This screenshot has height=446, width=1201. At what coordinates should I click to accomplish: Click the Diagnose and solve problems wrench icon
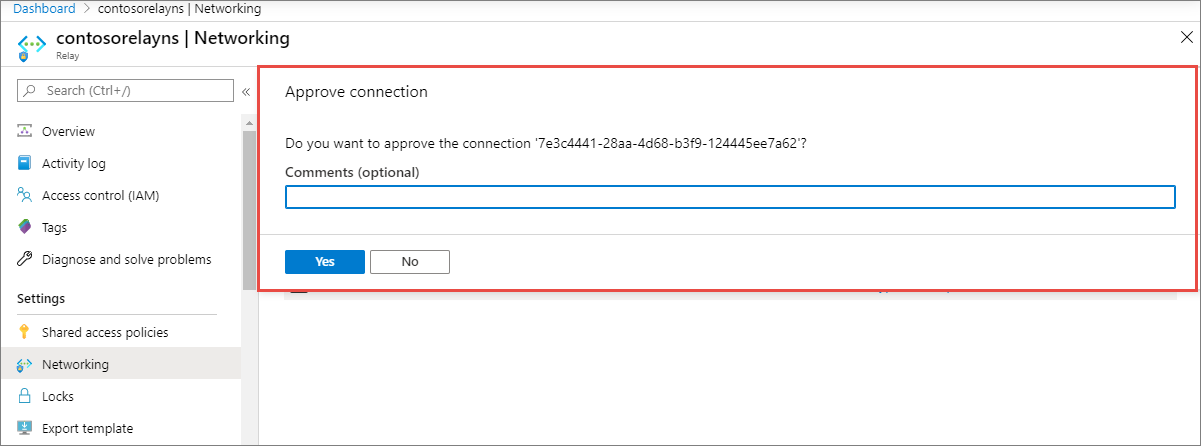25,259
